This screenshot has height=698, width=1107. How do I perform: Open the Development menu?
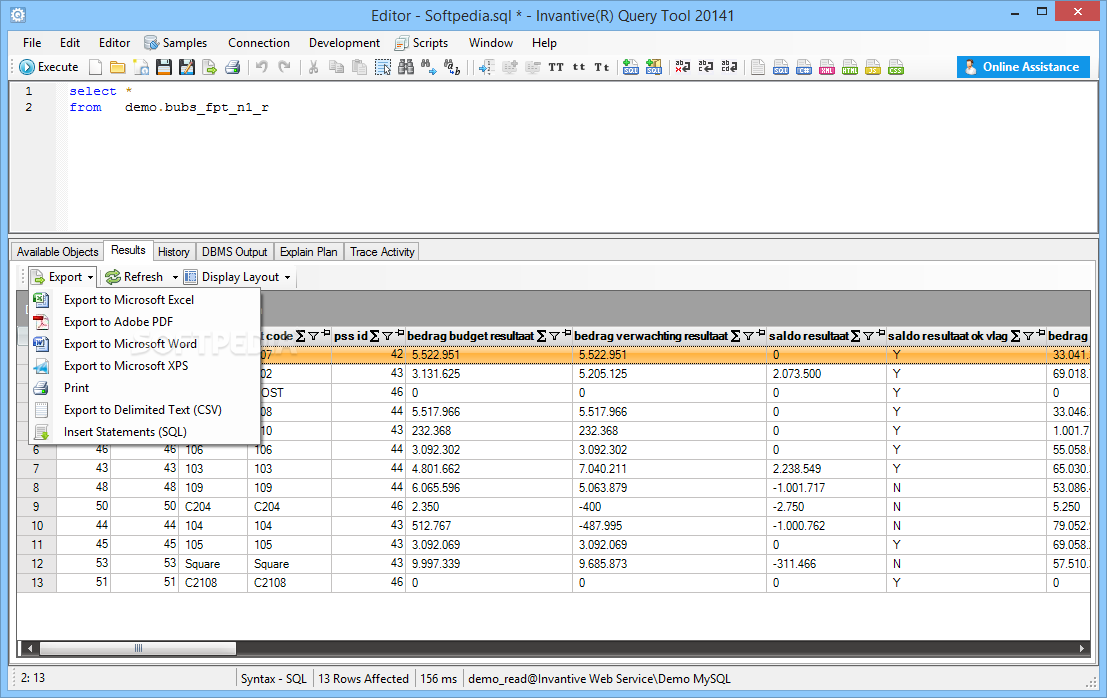point(345,43)
